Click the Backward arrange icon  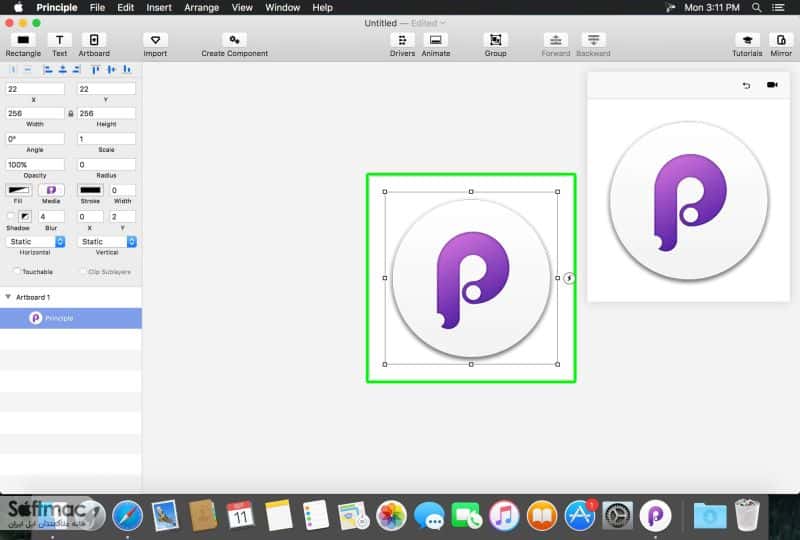click(593, 40)
